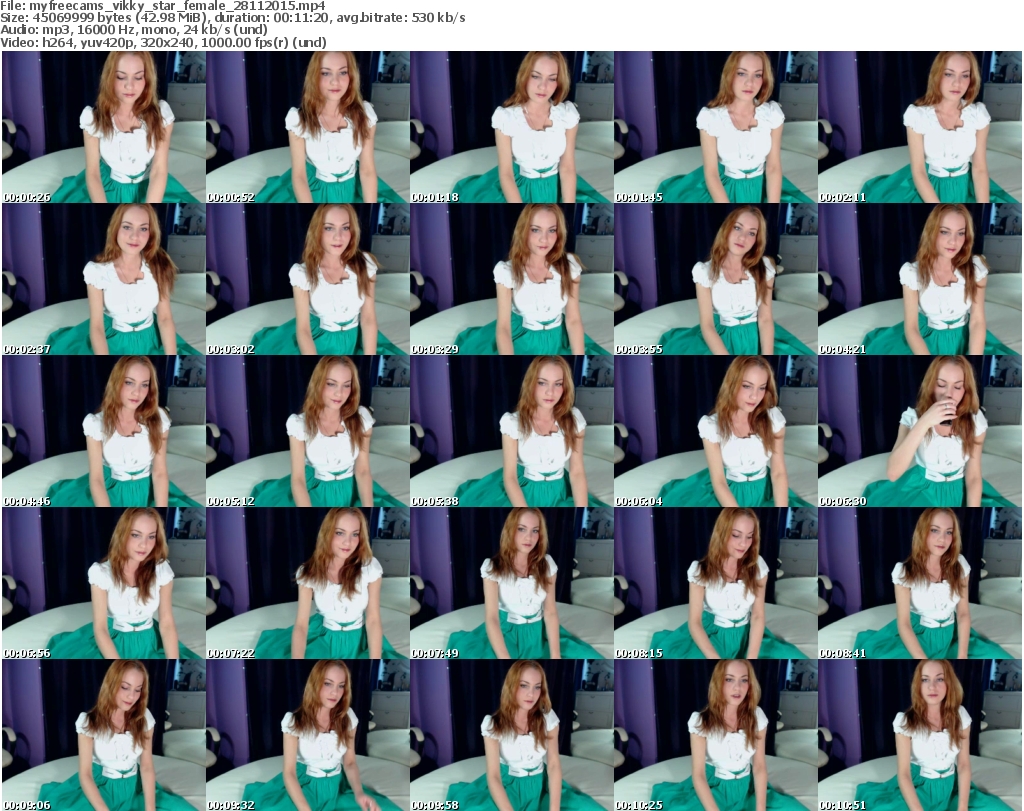The width and height of the screenshot is (1024, 811).
Task: Select the frame timestamped 00:02:37
Action: [x=104, y=279]
